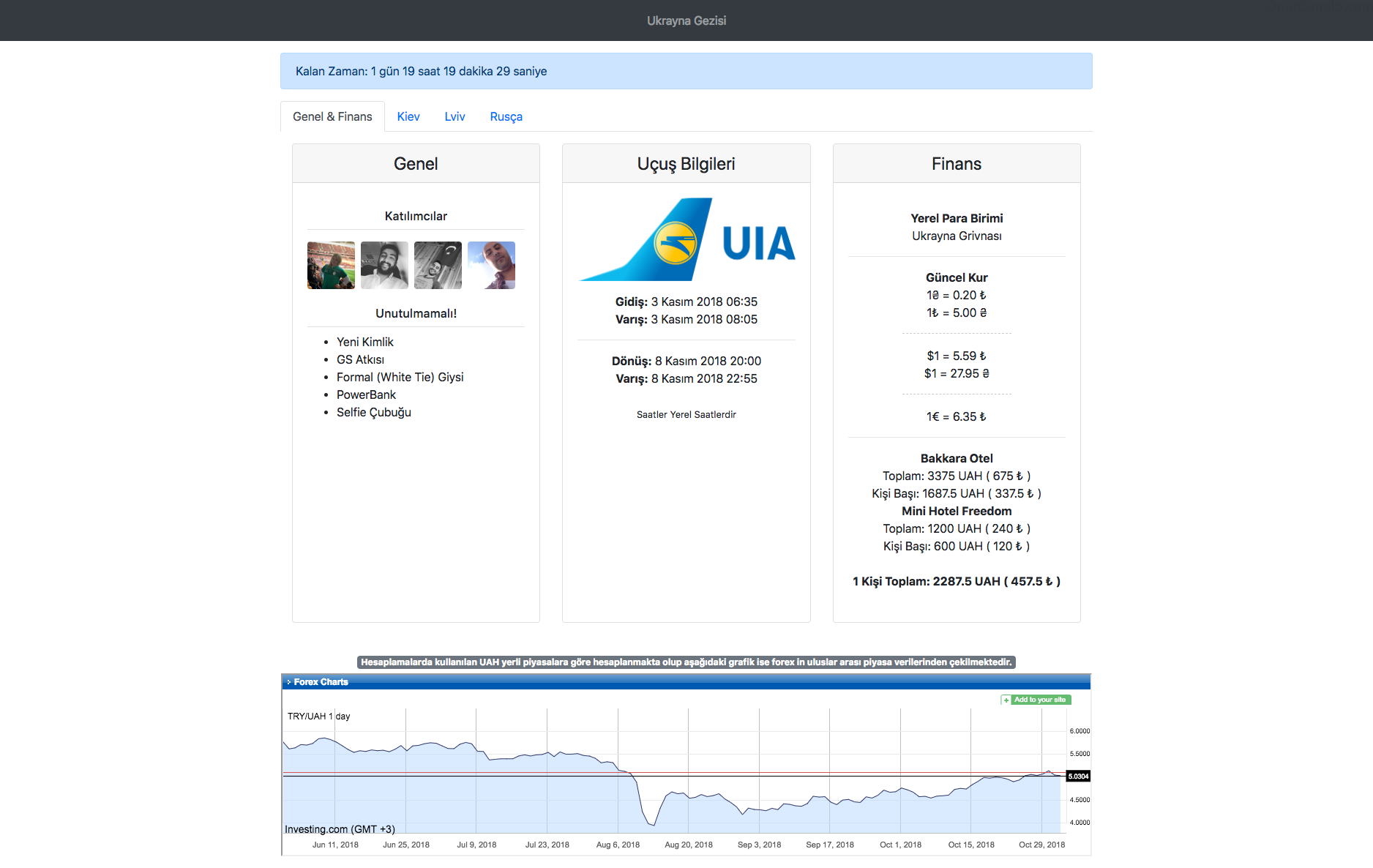Switch to the Kiev tab
The width and height of the screenshot is (1373, 868).
click(408, 117)
